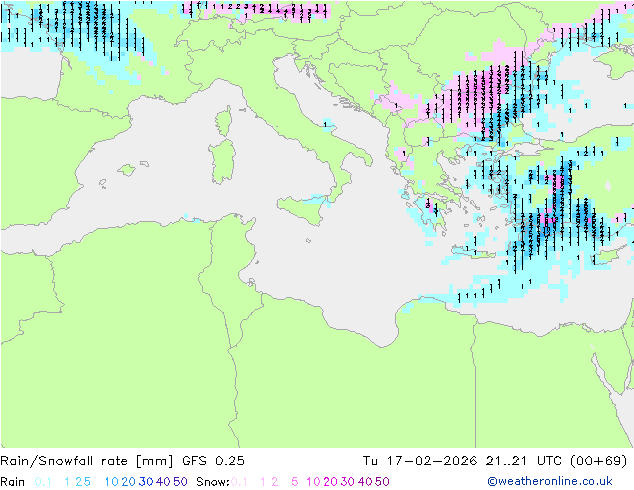
Task: Click the island of Cyprus on the map
Action: [608, 255]
